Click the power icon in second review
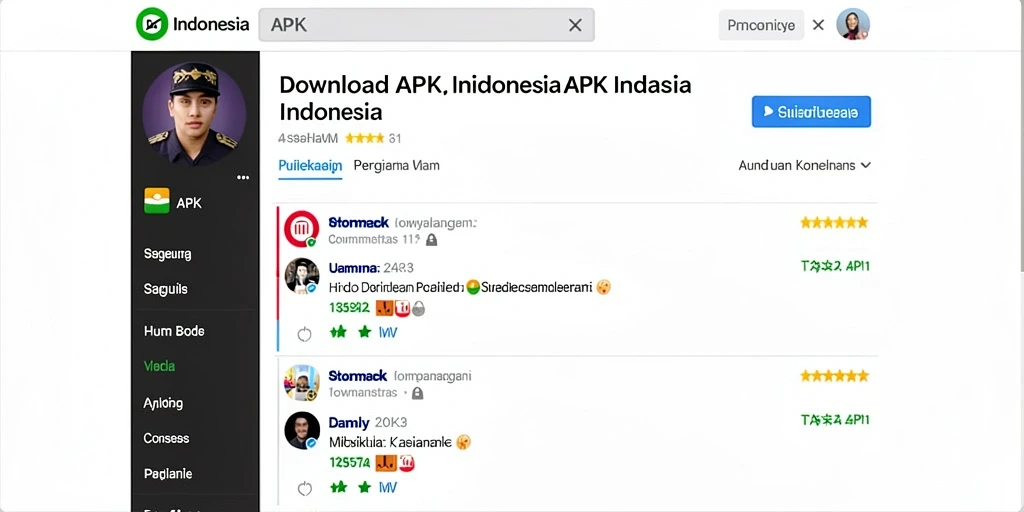Image resolution: width=1024 pixels, height=512 pixels. pyautogui.click(x=304, y=488)
